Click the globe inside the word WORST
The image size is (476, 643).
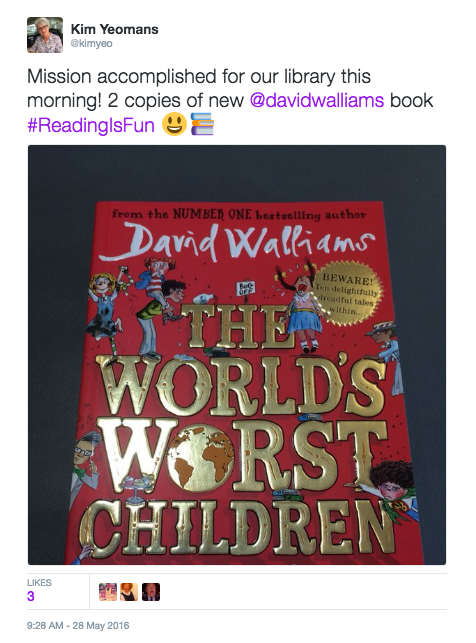point(201,457)
